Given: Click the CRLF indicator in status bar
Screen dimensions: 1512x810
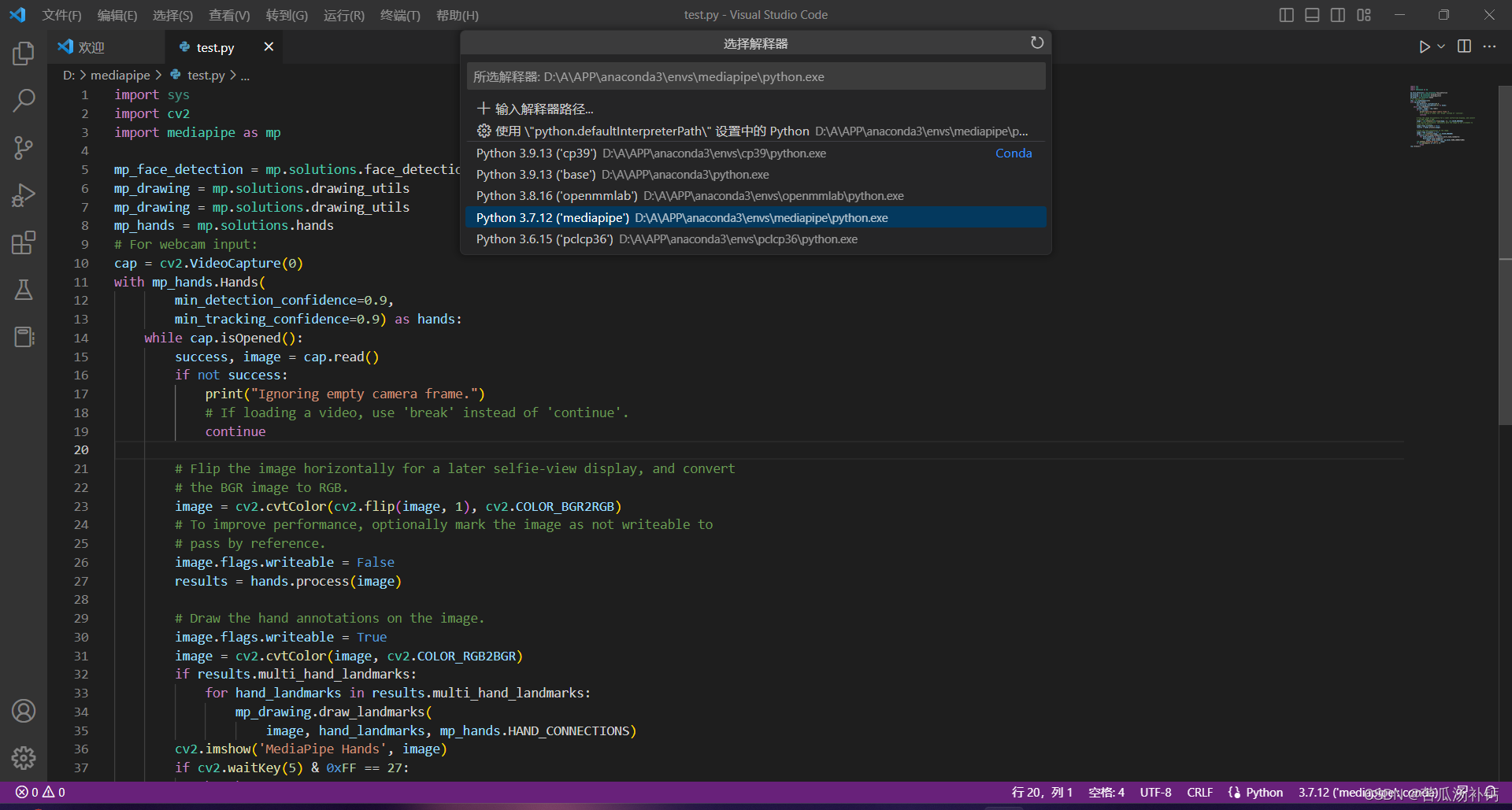Looking at the screenshot, I should 1199,792.
